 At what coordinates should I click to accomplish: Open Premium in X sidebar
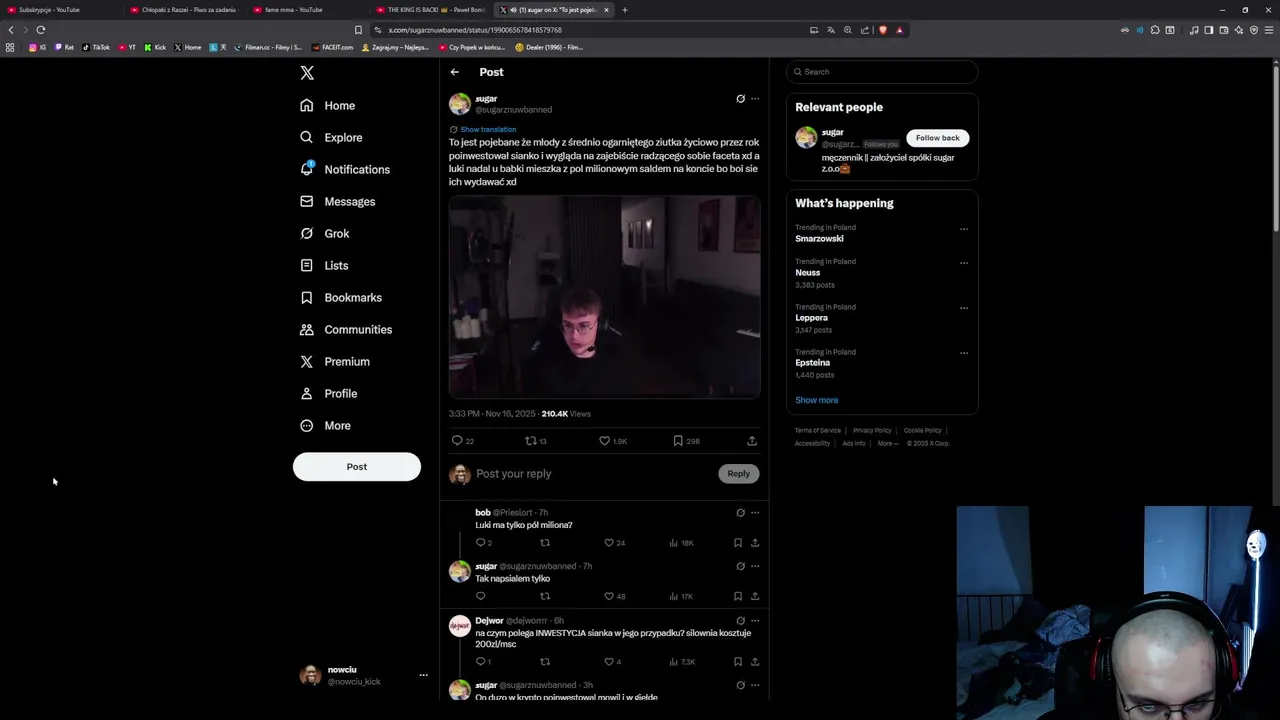(x=335, y=362)
